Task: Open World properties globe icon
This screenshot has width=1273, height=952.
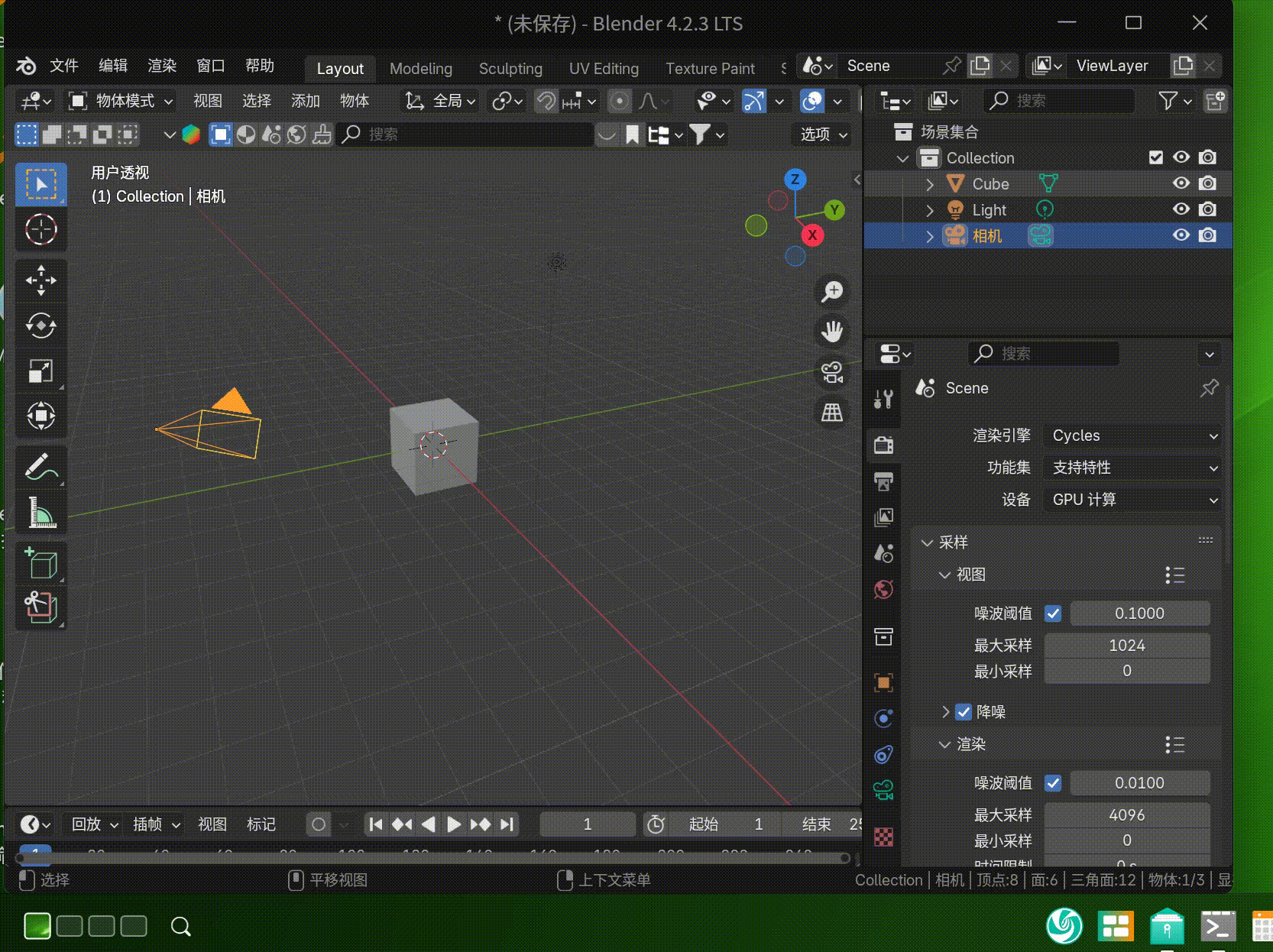Action: pyautogui.click(x=883, y=589)
